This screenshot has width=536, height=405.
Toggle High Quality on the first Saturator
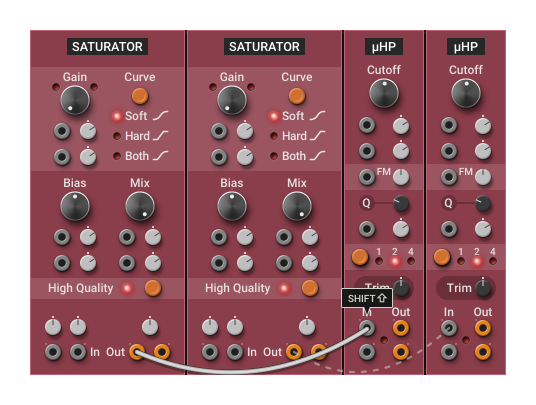point(153,288)
